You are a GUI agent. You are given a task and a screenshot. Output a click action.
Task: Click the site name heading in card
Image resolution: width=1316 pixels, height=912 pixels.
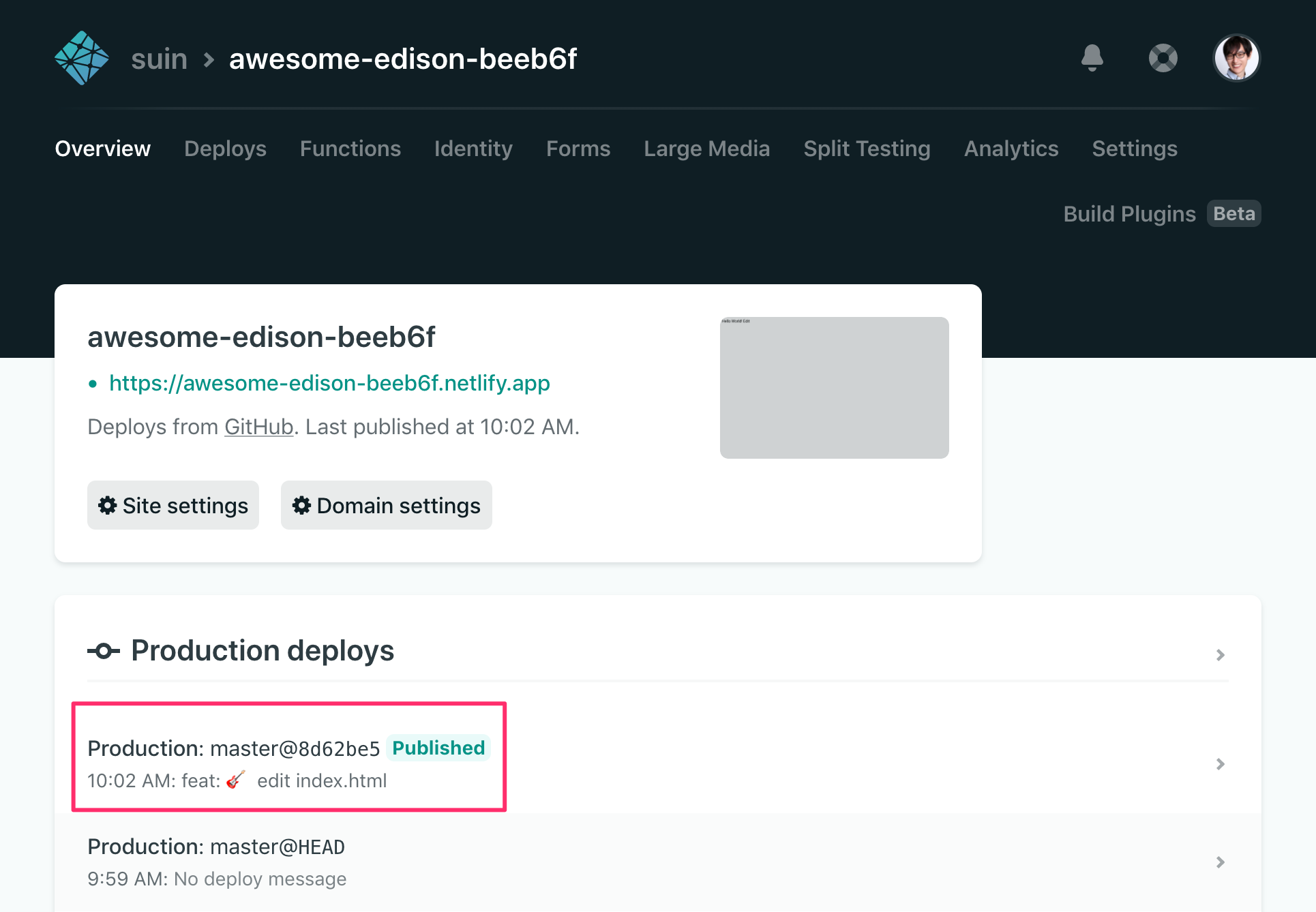(261, 337)
